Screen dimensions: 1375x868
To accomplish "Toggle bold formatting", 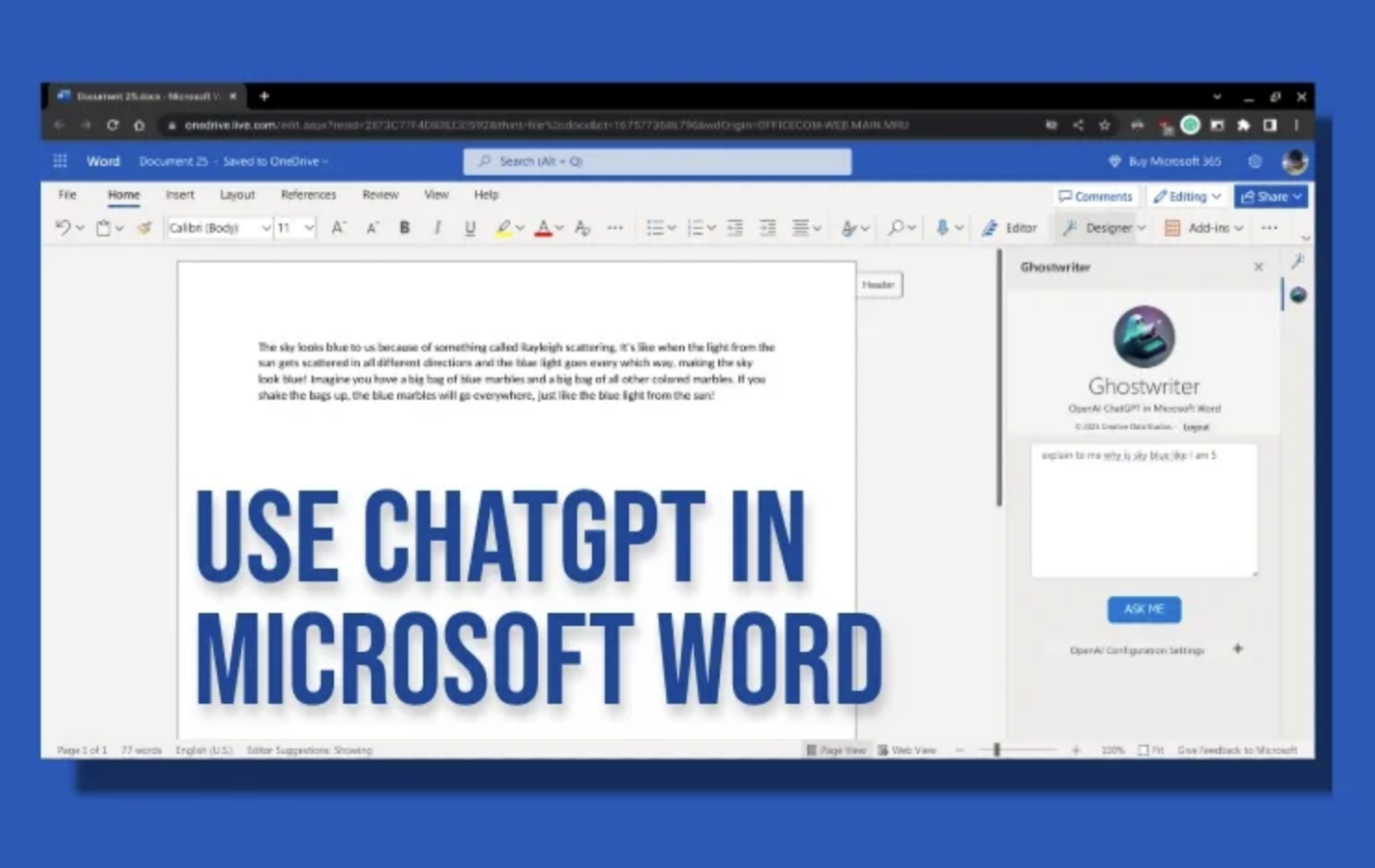I will pyautogui.click(x=405, y=227).
